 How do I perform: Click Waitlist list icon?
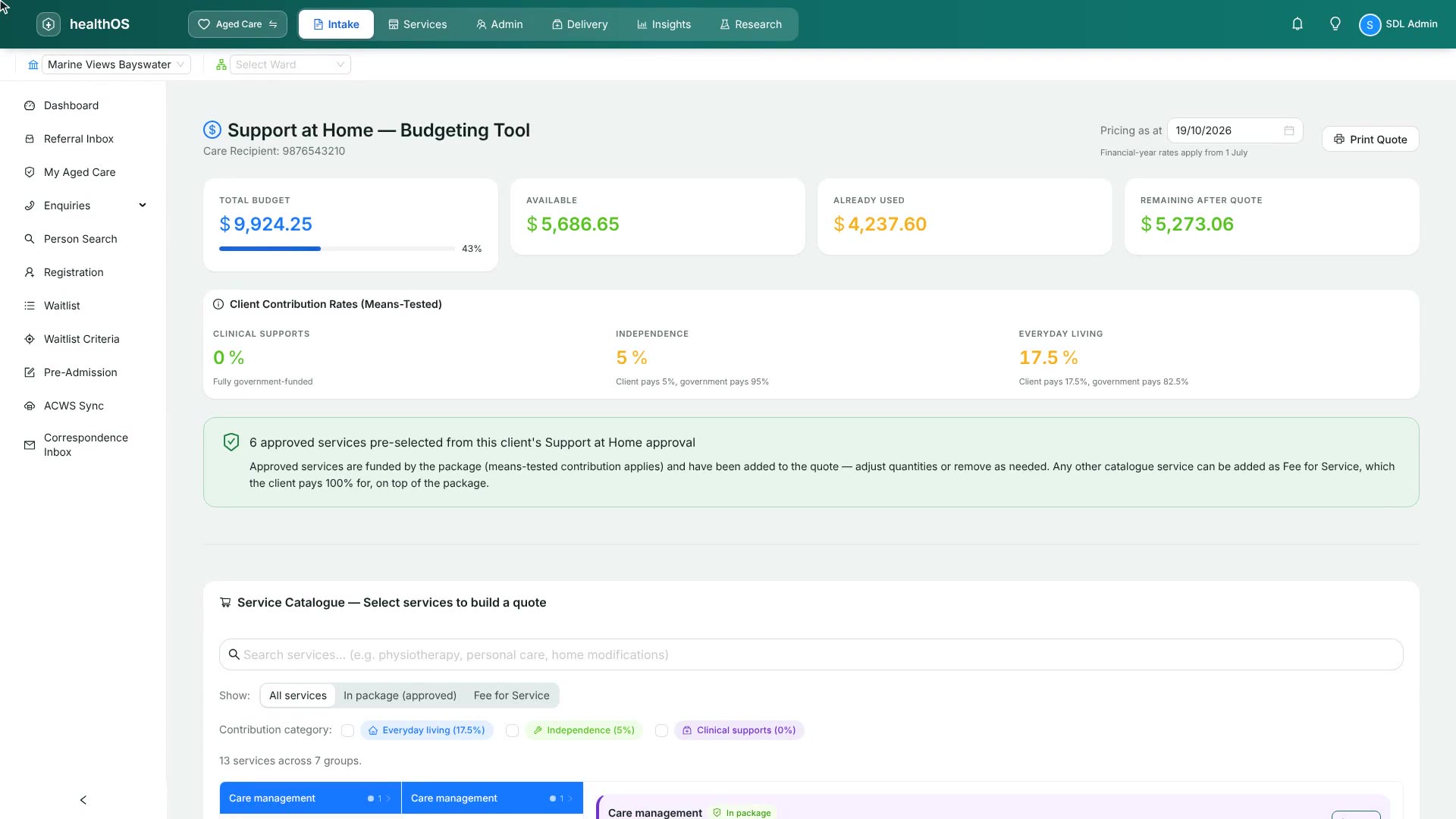point(30,306)
